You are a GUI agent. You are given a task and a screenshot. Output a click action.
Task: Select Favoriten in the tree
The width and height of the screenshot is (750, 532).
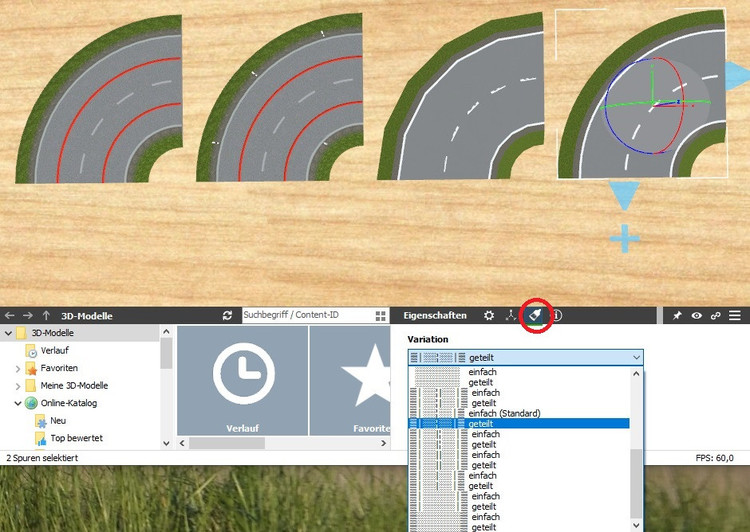pos(59,368)
